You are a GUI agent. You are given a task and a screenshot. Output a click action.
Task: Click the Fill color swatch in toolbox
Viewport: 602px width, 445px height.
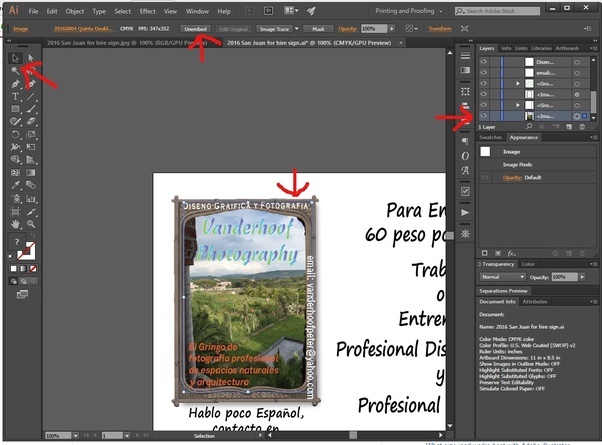pos(17,242)
